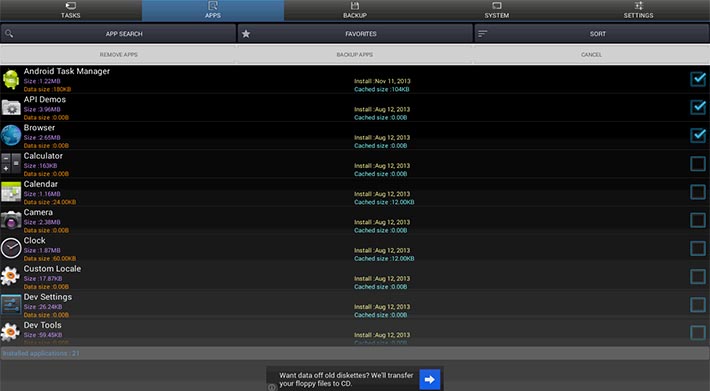This screenshot has height=391, width=710.
Task: Select the Clock app name
Action: (x=35, y=240)
